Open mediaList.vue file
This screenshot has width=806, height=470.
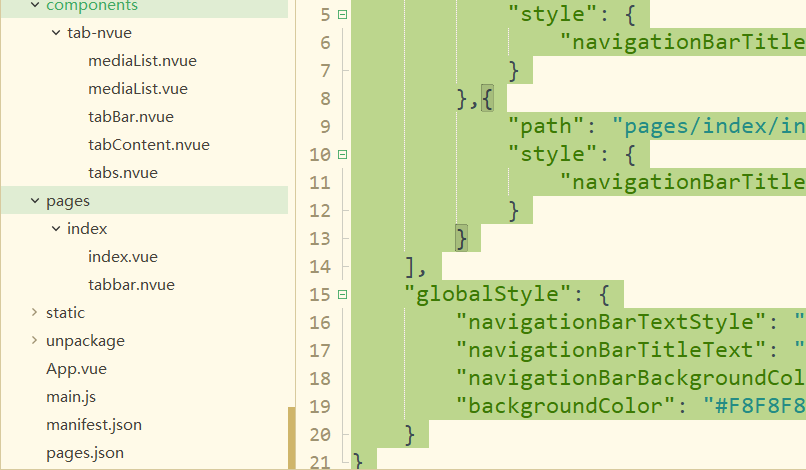pyautogui.click(x=138, y=89)
